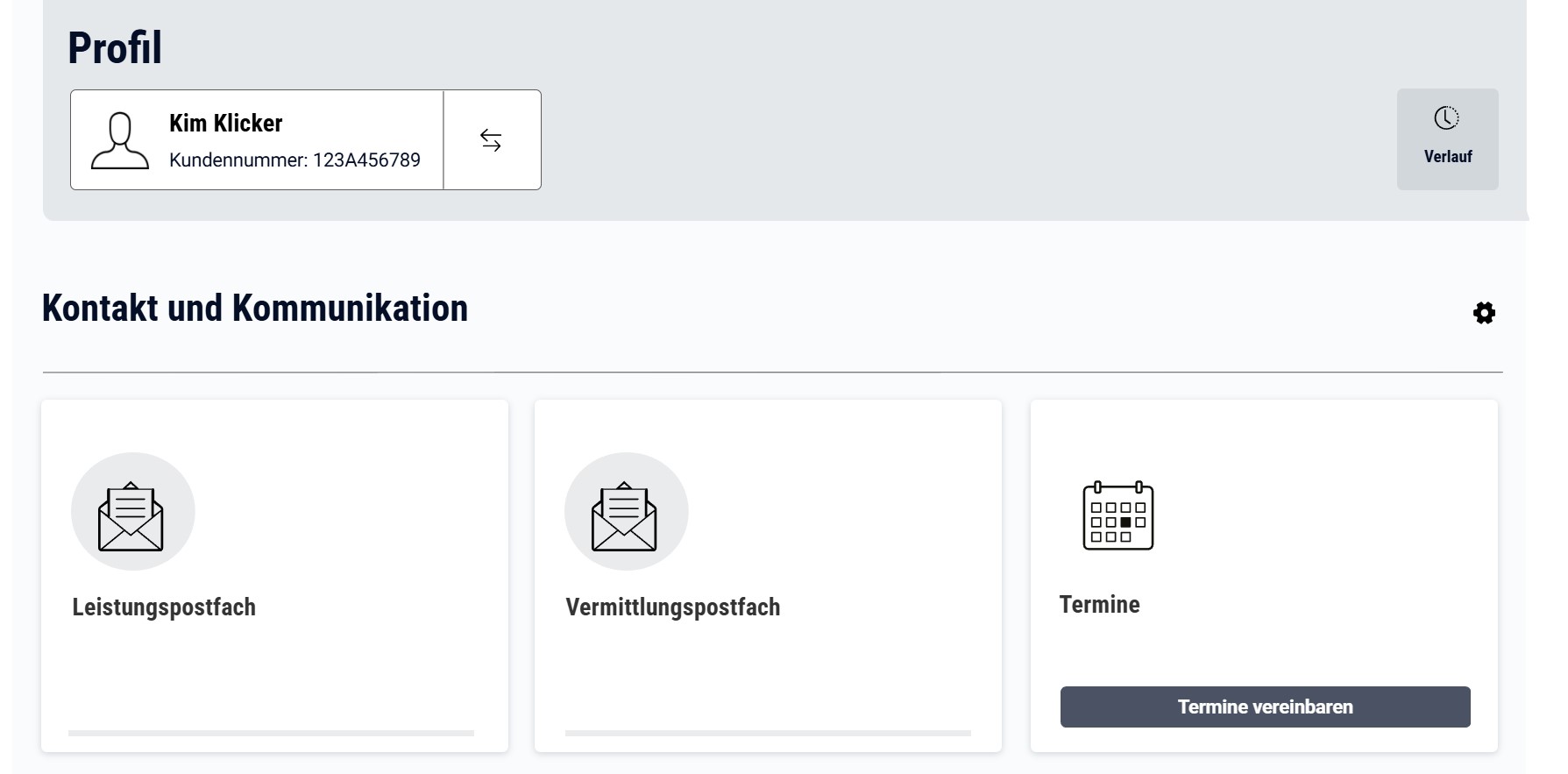1568x774 pixels.
Task: Click the Vermittlungspostfach progress bar
Action: [x=768, y=733]
